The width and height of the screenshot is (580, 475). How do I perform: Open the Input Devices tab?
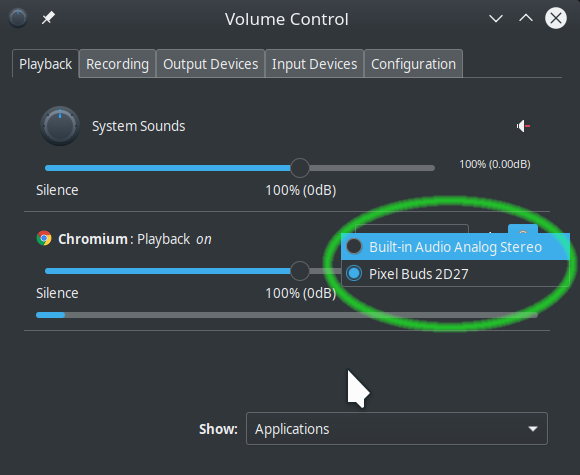coord(314,64)
